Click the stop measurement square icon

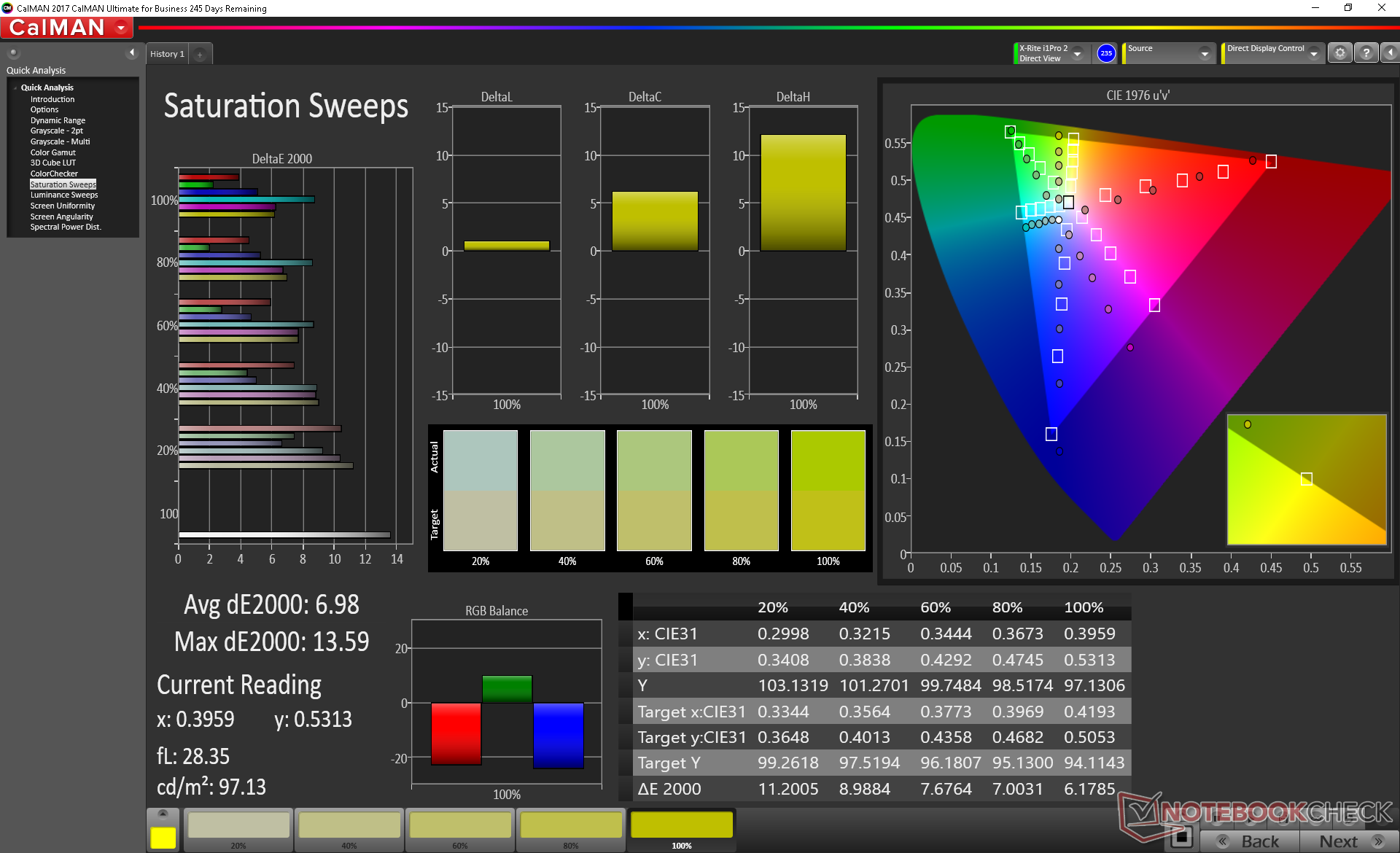(1181, 837)
